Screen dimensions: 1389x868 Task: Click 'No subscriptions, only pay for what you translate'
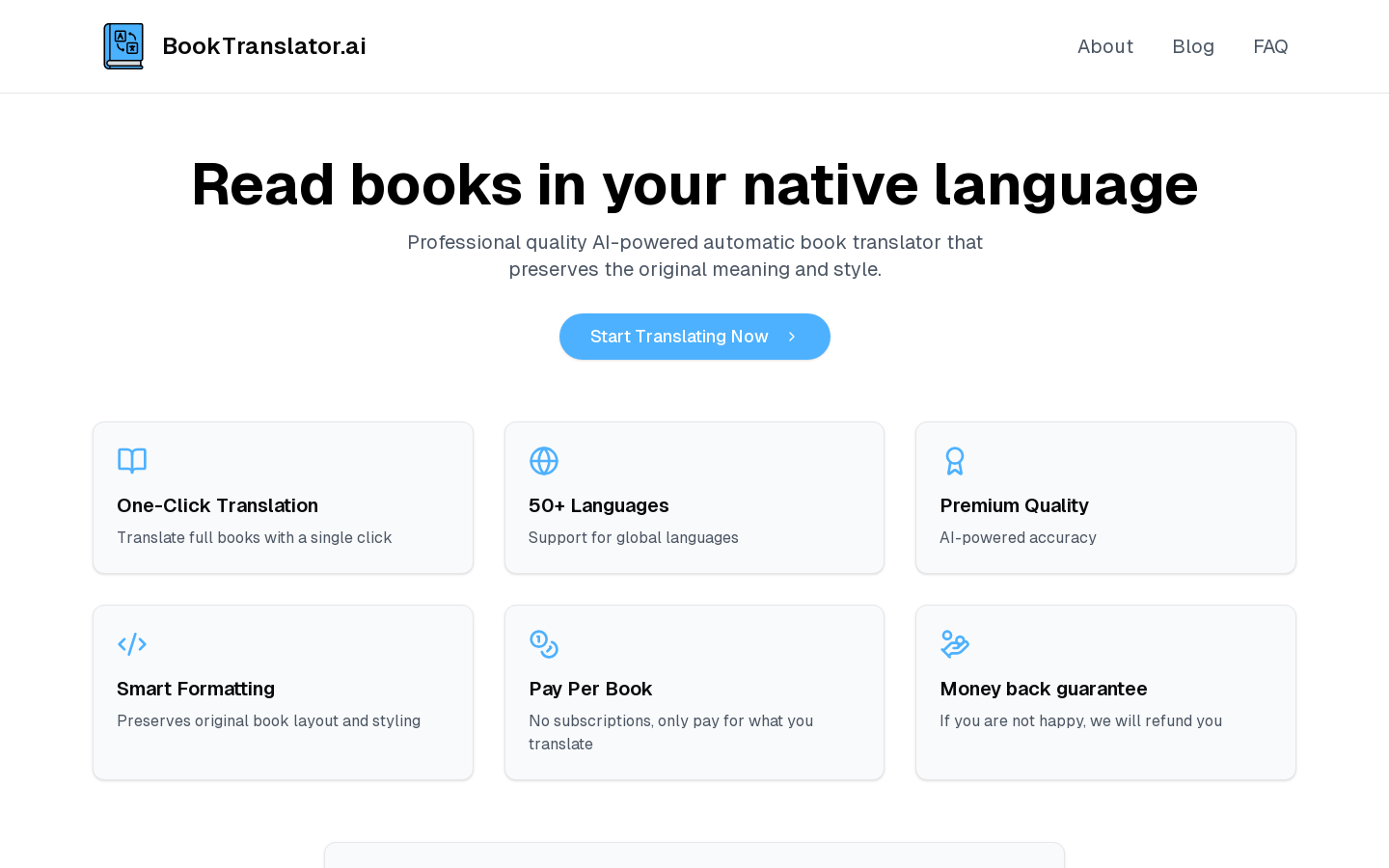click(x=671, y=732)
